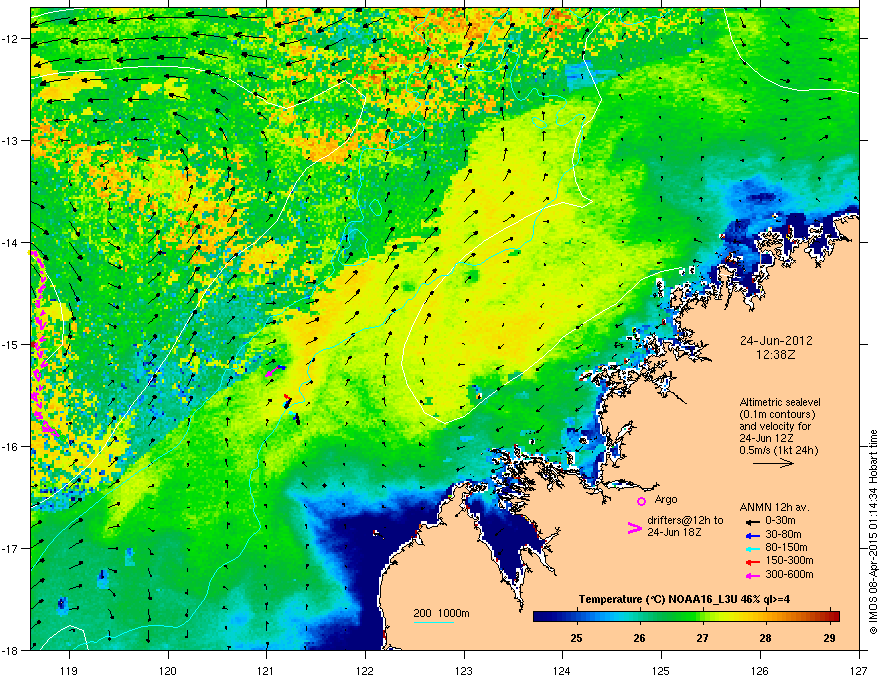Click the latitude axis label '-13'

point(11,140)
